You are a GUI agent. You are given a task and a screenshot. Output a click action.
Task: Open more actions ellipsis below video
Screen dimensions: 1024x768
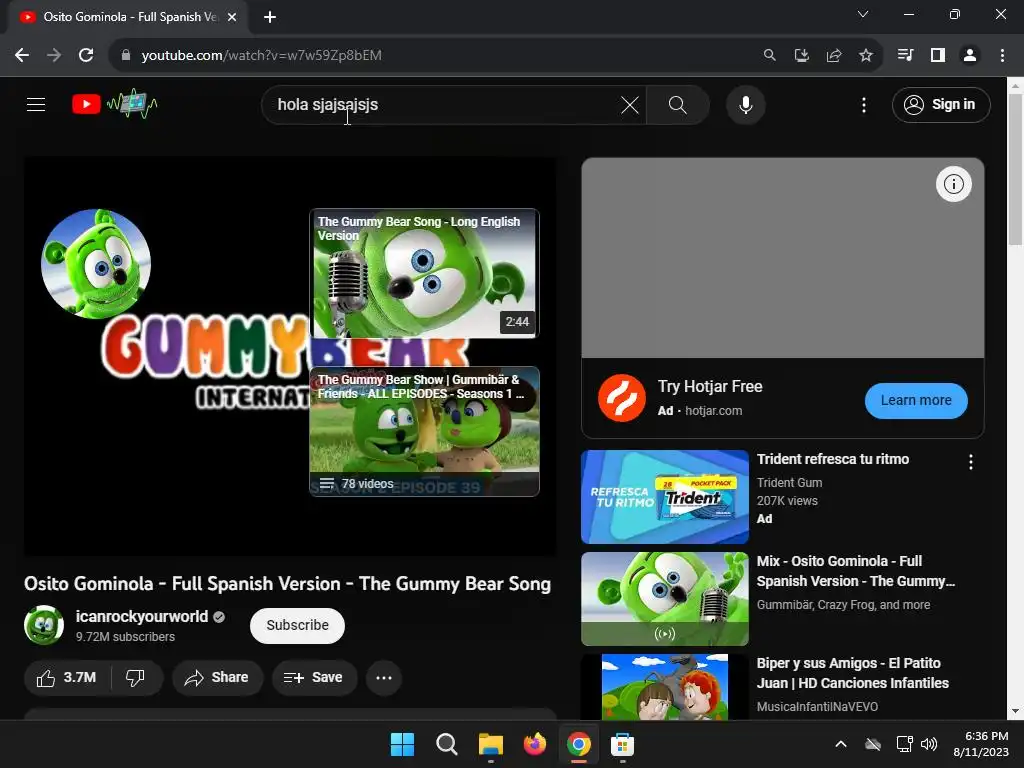pyautogui.click(x=383, y=678)
